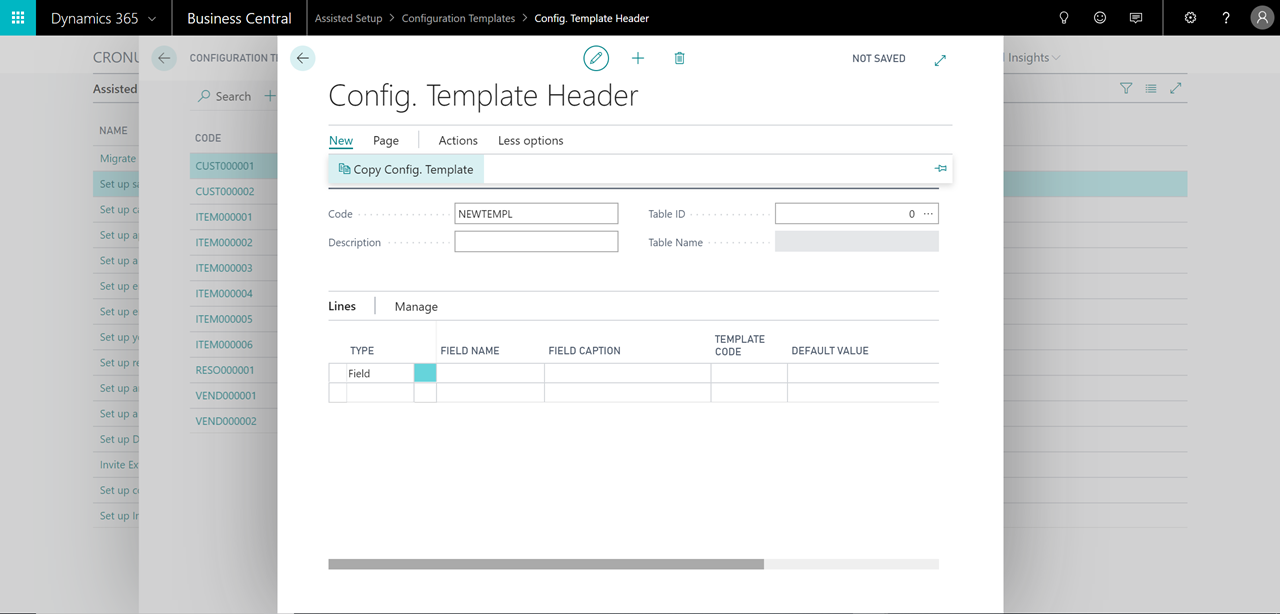This screenshot has width=1280, height=614.
Task: Open Business Central settings gear
Action: tap(1190, 17)
